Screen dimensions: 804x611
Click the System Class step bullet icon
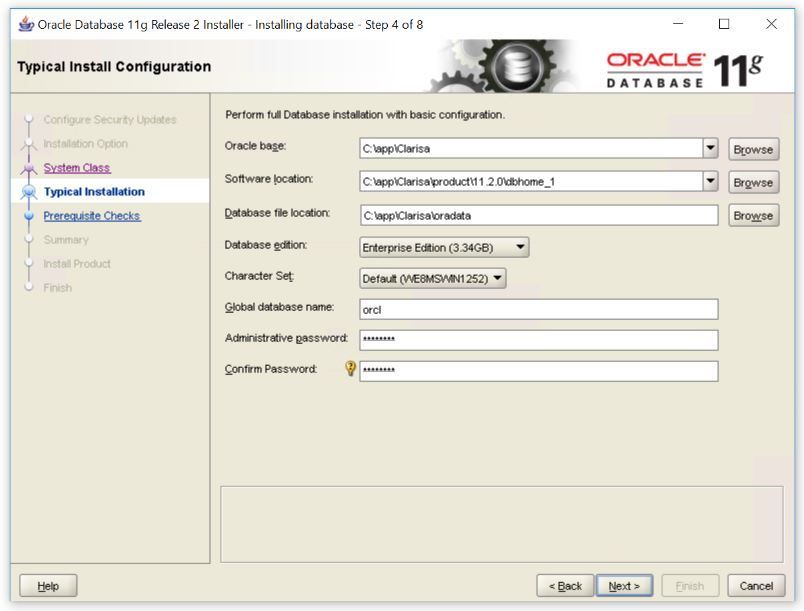(x=29, y=168)
